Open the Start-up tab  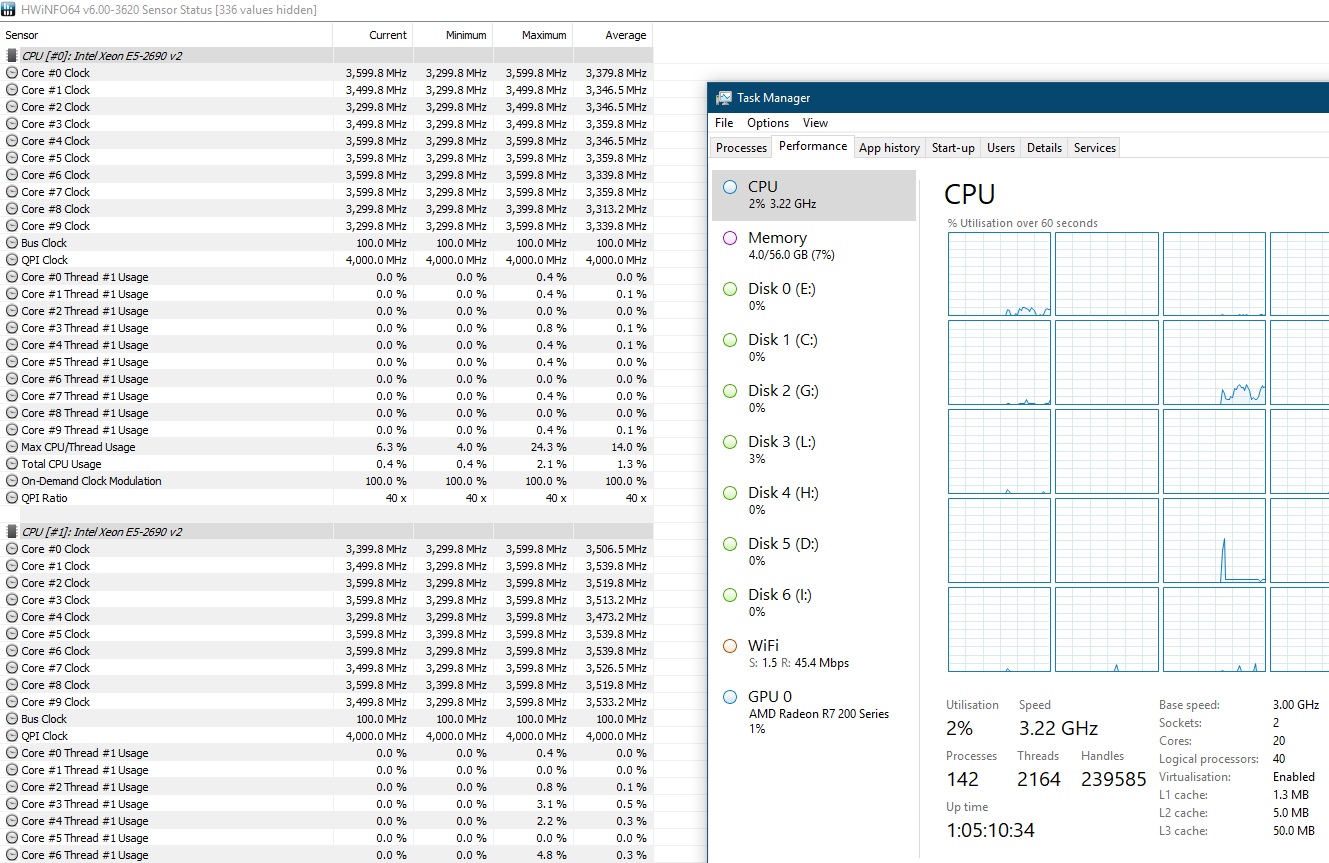pyautogui.click(x=953, y=148)
